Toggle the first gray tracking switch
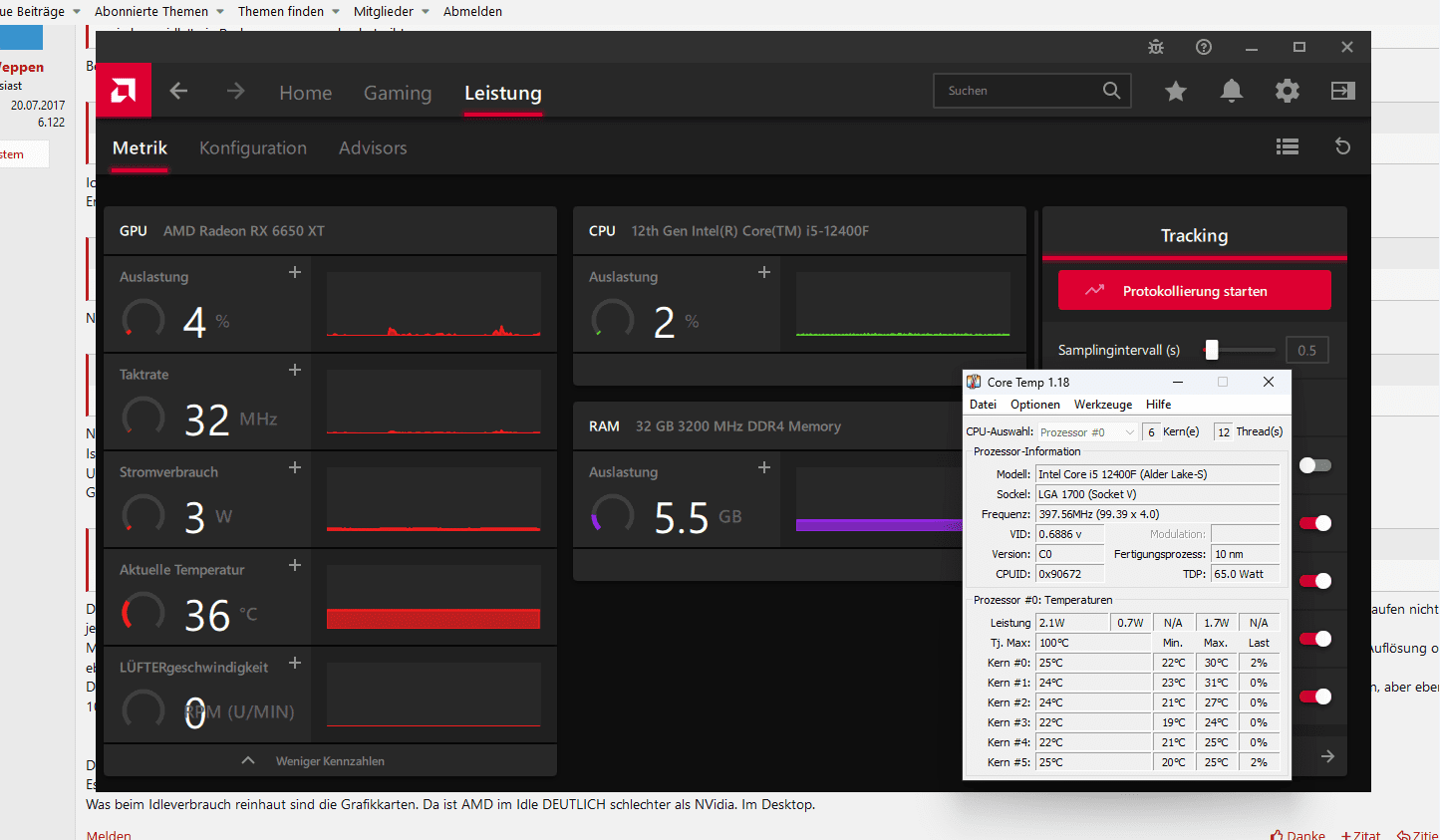This screenshot has height=840, width=1440. point(1315,465)
